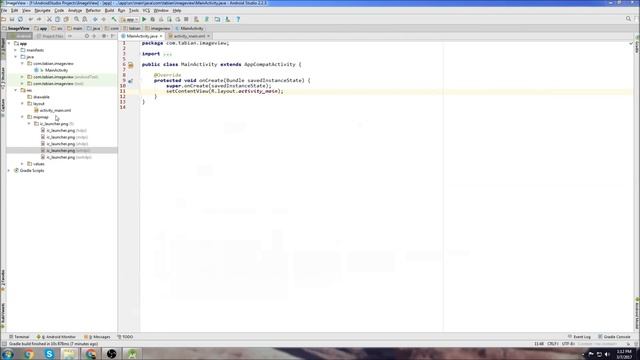Expand the values folder arrow
640x360 pixels.
point(22,164)
